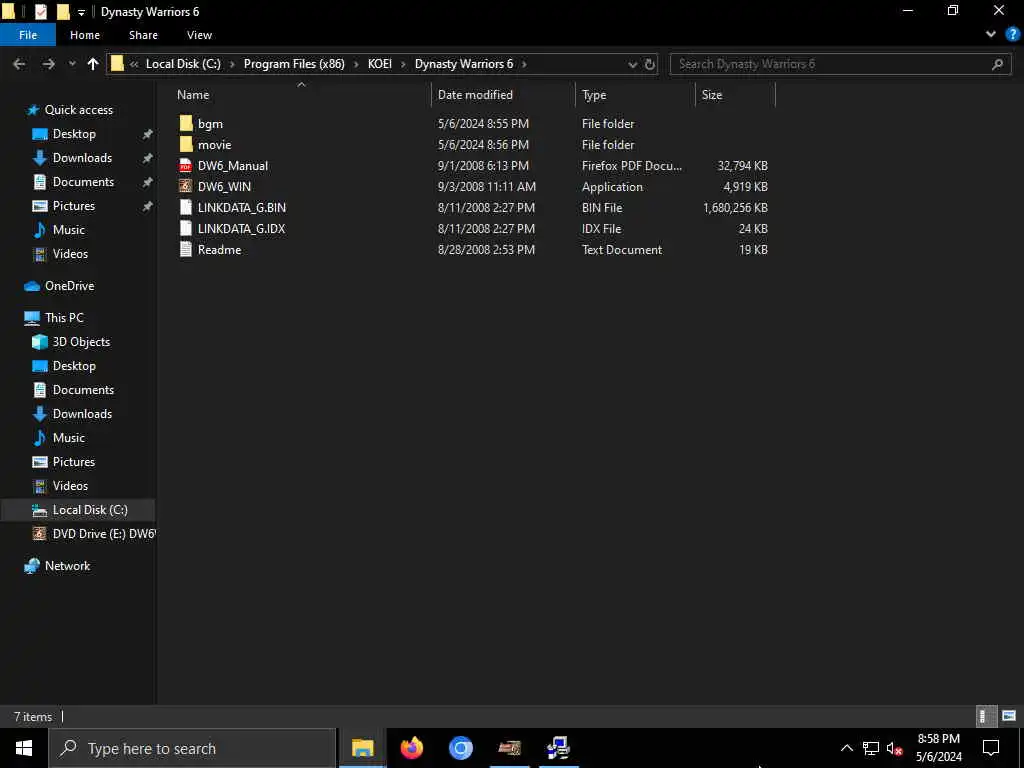
Task: Open OneDrive in navigation pane
Action: [x=69, y=286]
